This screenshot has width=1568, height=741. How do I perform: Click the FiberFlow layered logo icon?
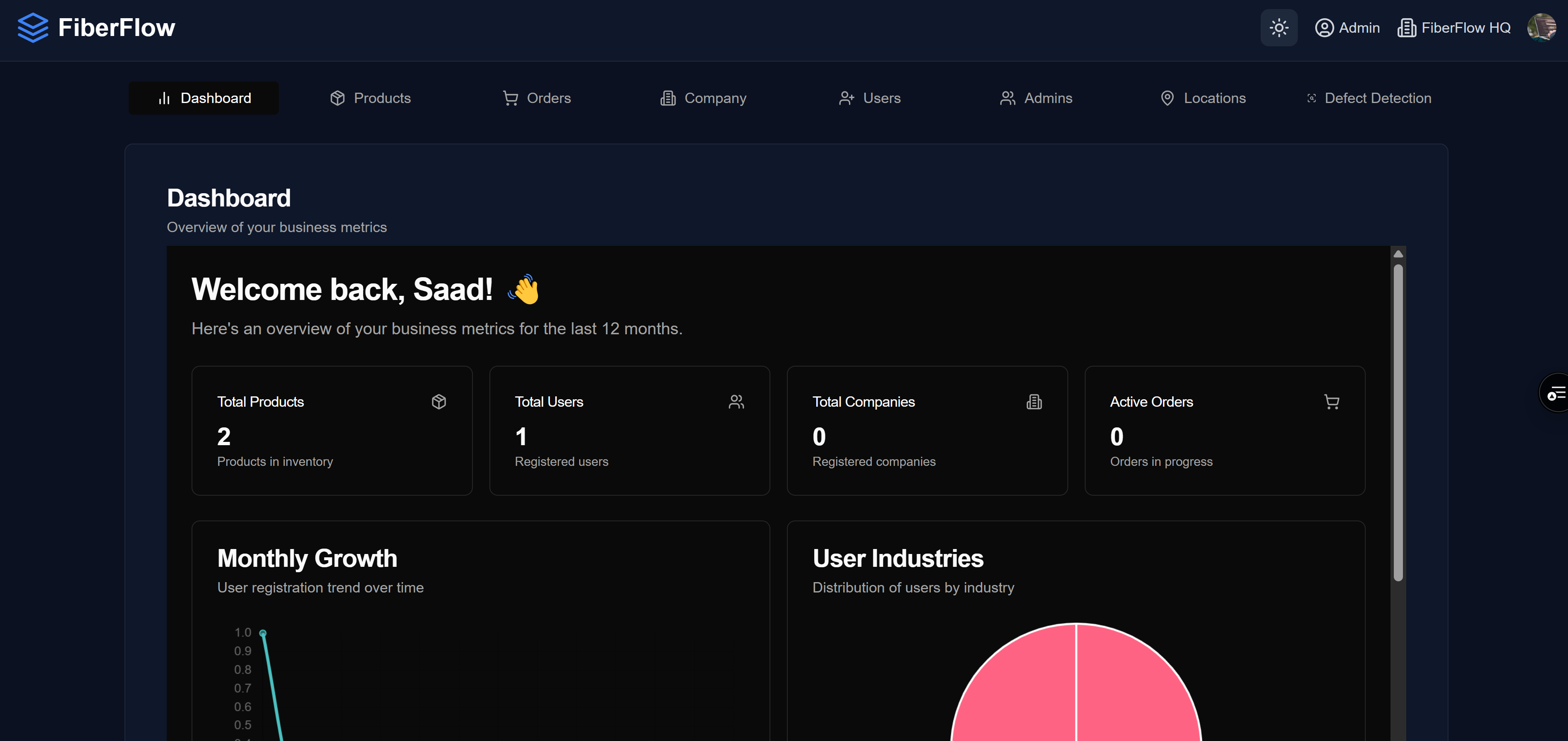[33, 28]
